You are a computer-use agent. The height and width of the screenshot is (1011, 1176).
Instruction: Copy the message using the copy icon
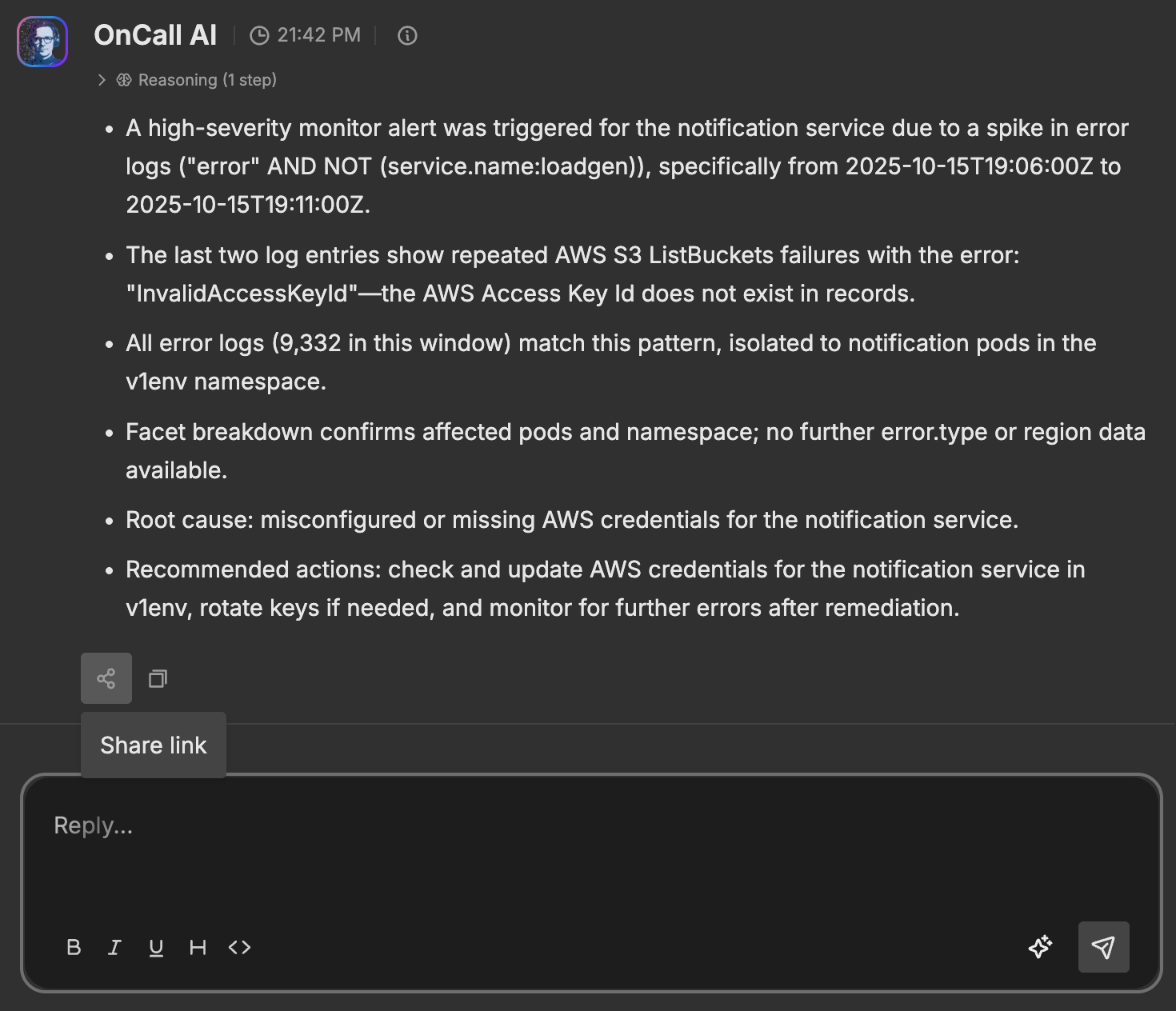(x=157, y=677)
